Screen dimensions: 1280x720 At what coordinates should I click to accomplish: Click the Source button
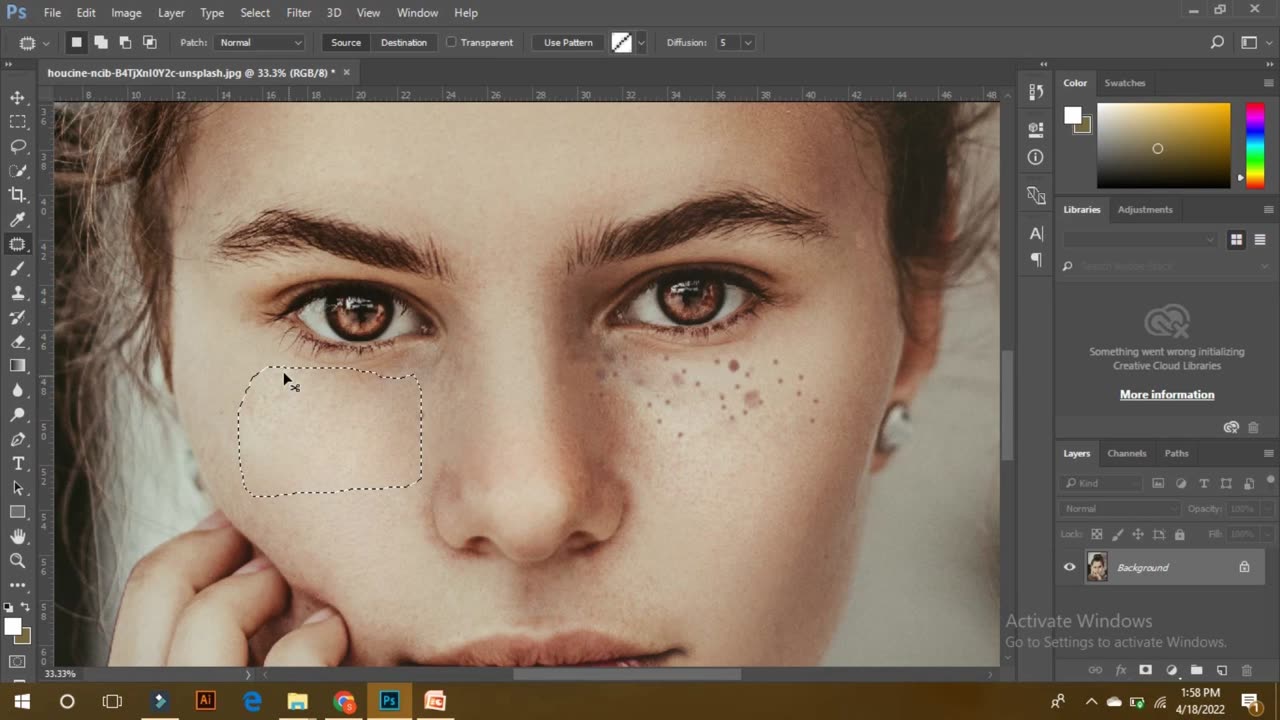(x=346, y=42)
